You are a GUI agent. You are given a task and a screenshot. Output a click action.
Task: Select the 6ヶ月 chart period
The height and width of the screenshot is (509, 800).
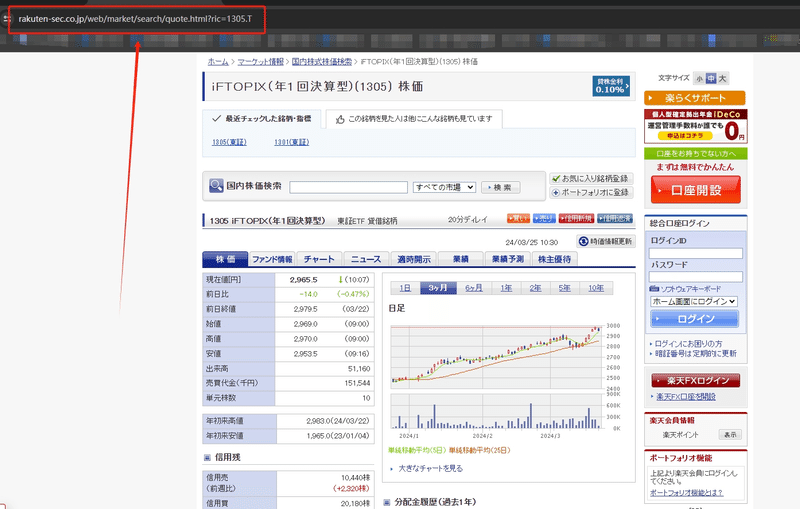pyautogui.click(x=473, y=288)
